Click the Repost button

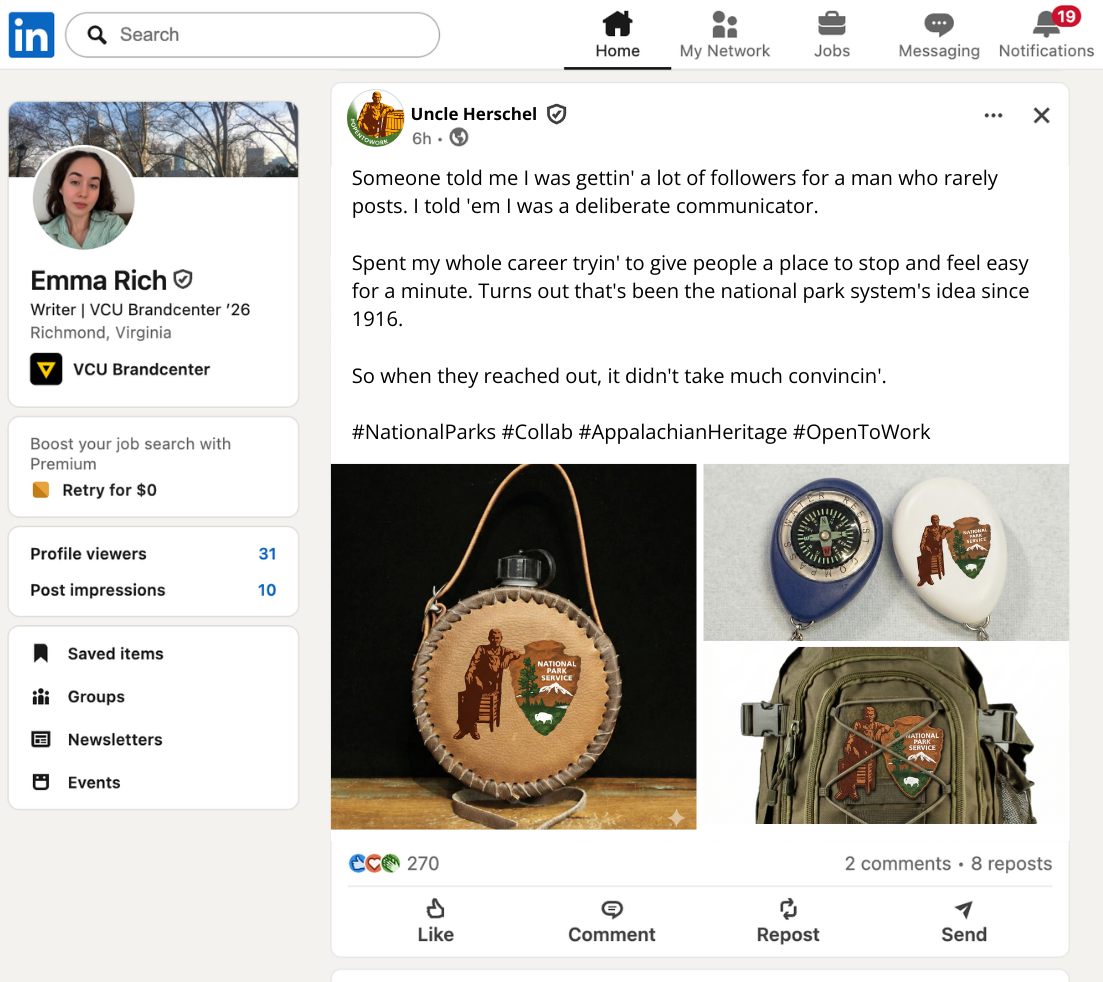pos(788,922)
